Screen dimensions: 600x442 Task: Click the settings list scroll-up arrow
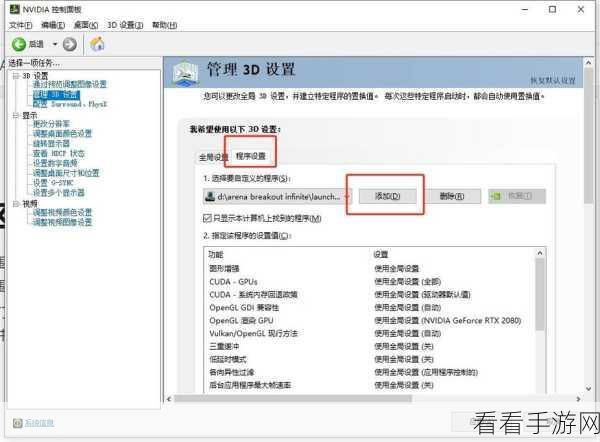540,253
